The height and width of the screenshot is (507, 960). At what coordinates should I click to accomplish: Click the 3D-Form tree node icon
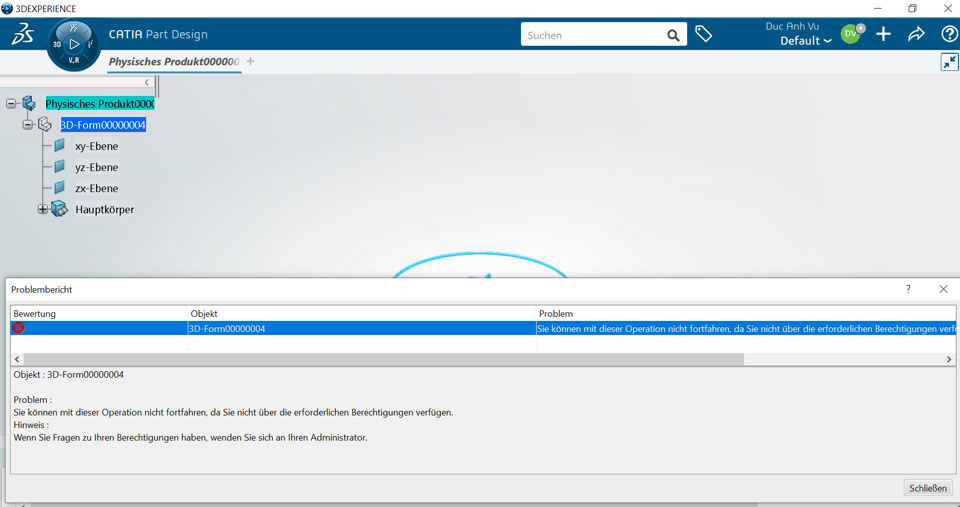45,124
